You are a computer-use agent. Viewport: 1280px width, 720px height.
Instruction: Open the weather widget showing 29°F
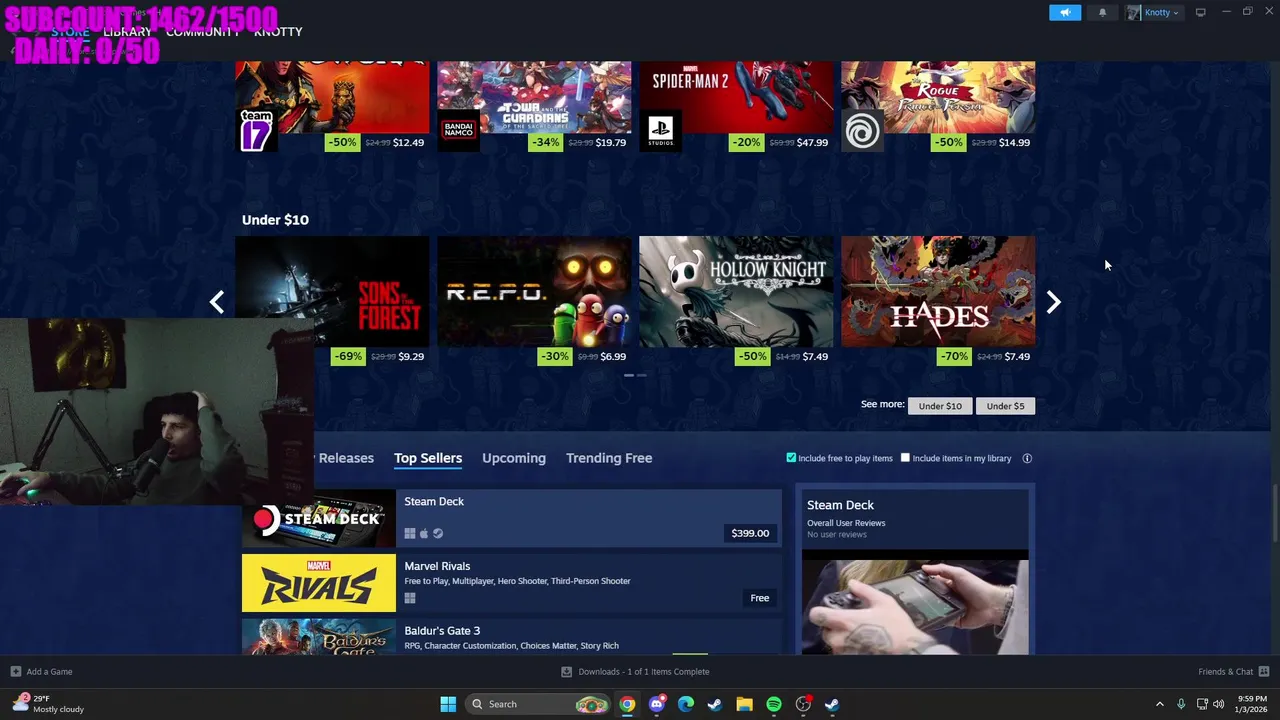point(48,704)
